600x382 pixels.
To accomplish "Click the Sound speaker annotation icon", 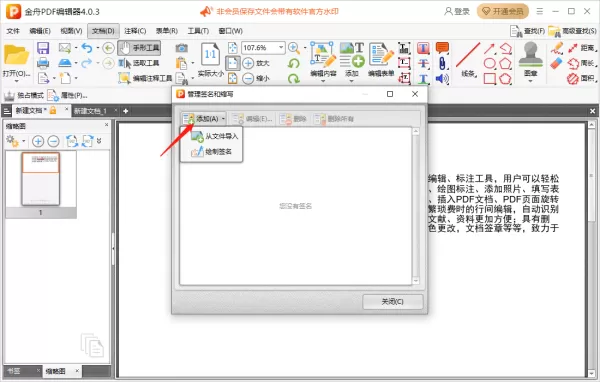I will pos(442,78).
